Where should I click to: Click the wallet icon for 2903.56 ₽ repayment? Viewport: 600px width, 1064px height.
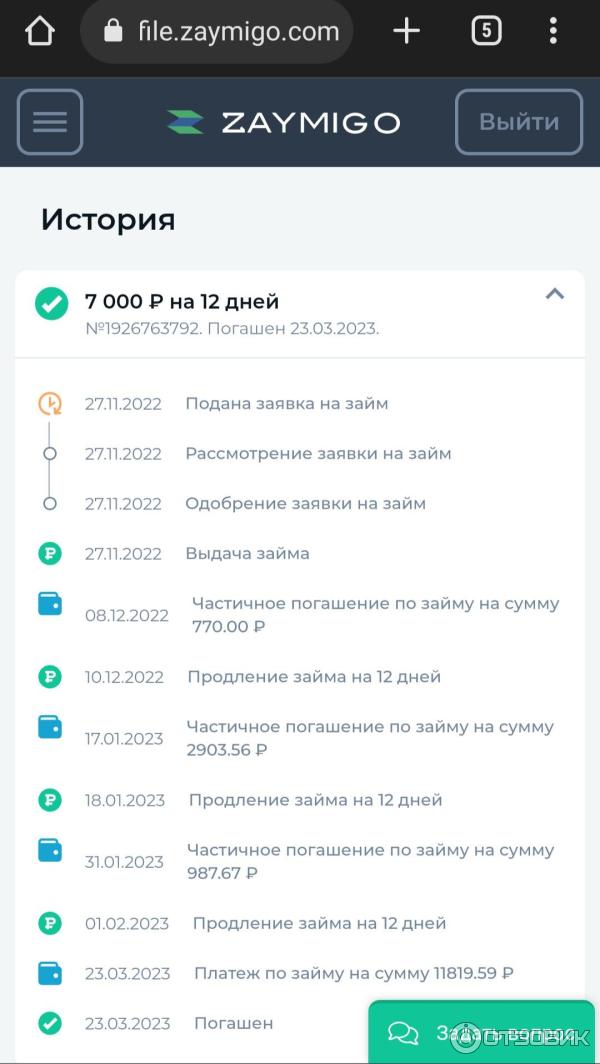point(50,727)
